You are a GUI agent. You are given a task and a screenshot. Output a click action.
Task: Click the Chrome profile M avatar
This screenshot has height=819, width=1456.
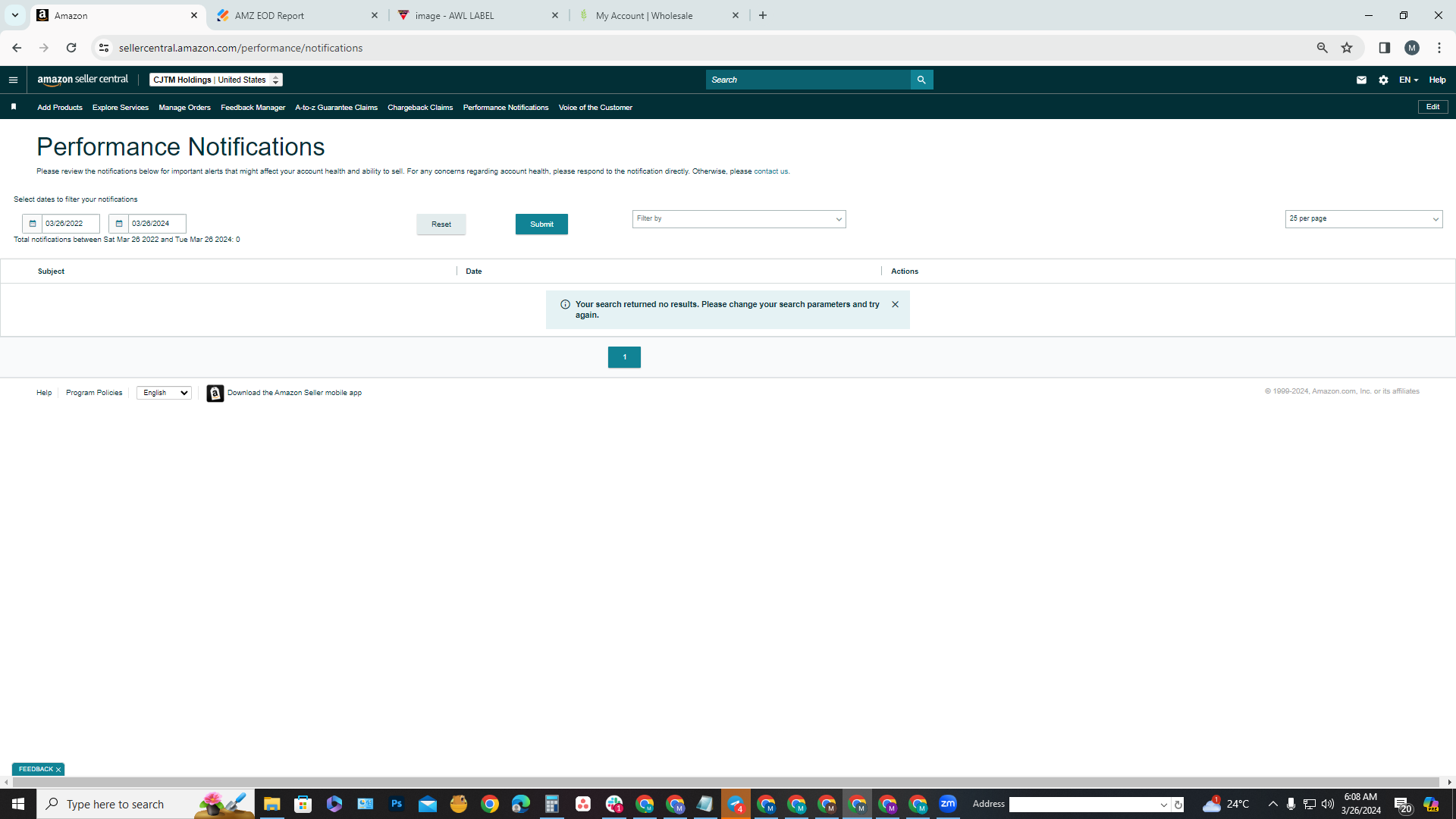pos(1412,48)
